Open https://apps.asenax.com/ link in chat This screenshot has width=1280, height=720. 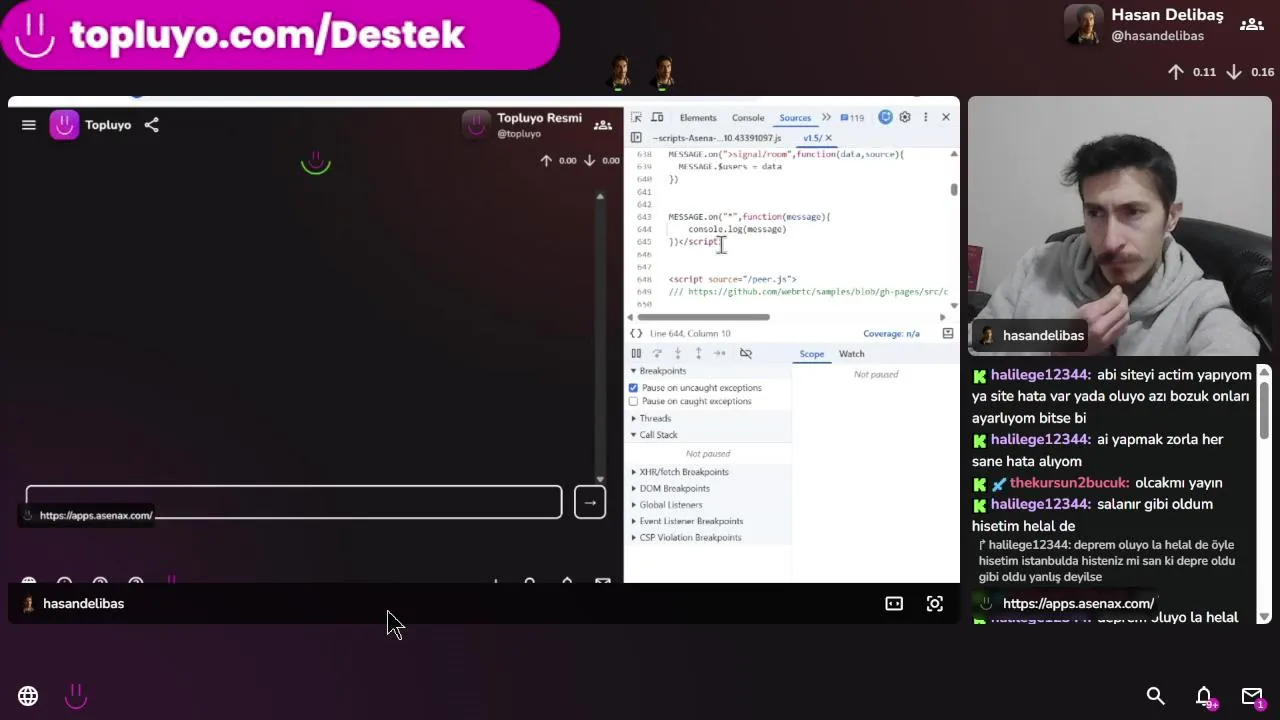[x=1078, y=603]
